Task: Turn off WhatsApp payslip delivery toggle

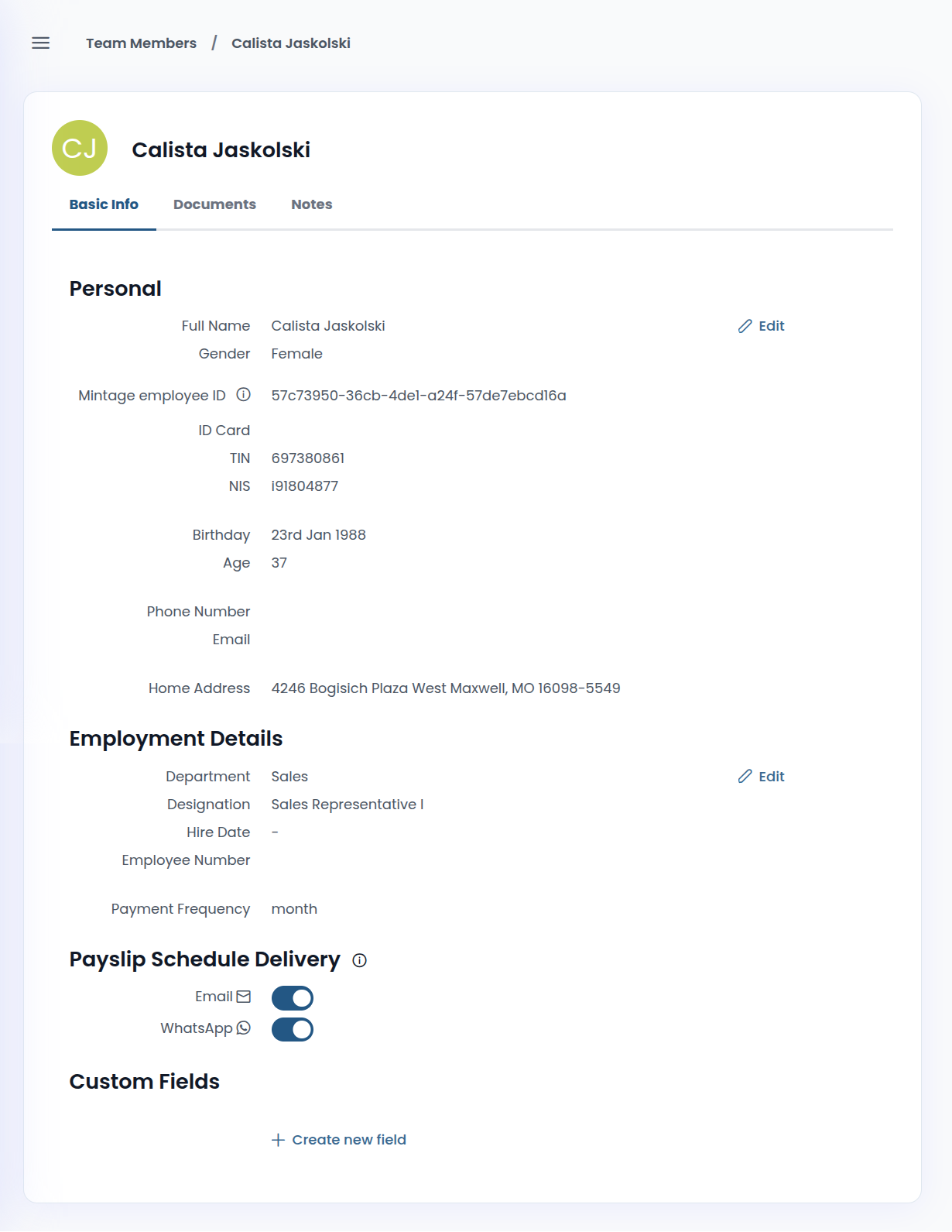Action: 293,1030
